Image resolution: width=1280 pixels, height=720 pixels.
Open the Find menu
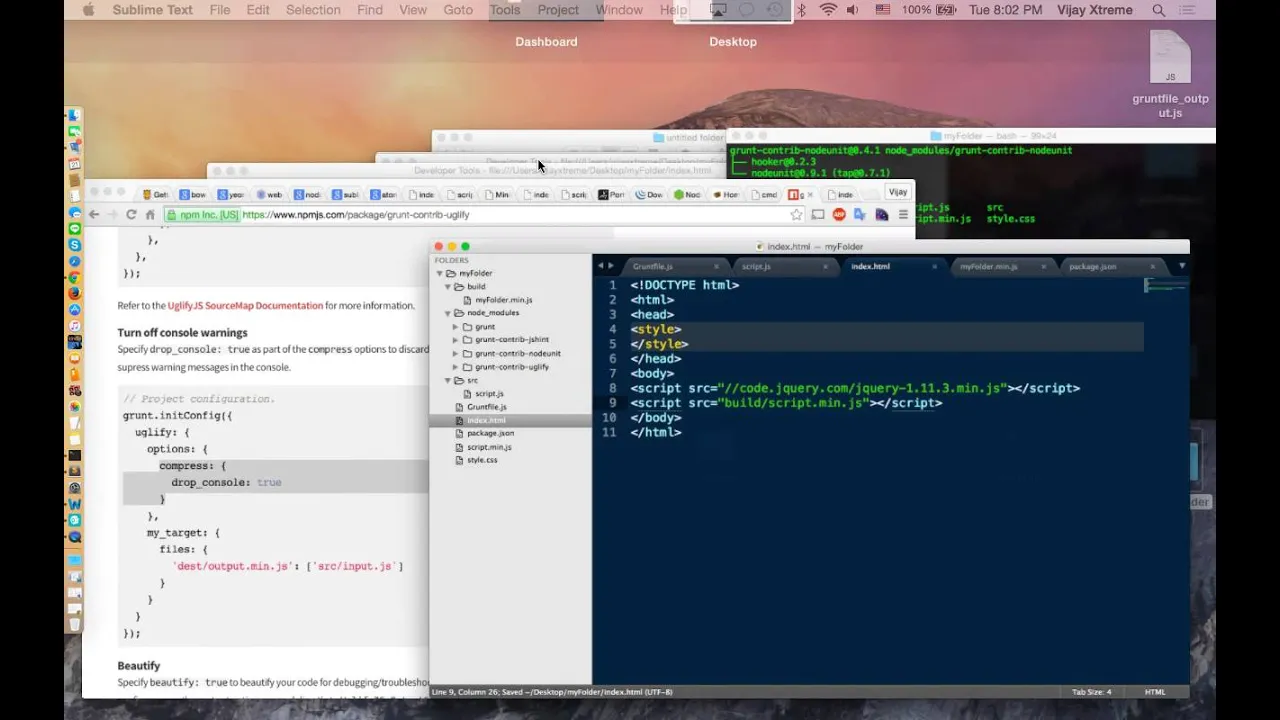click(370, 10)
